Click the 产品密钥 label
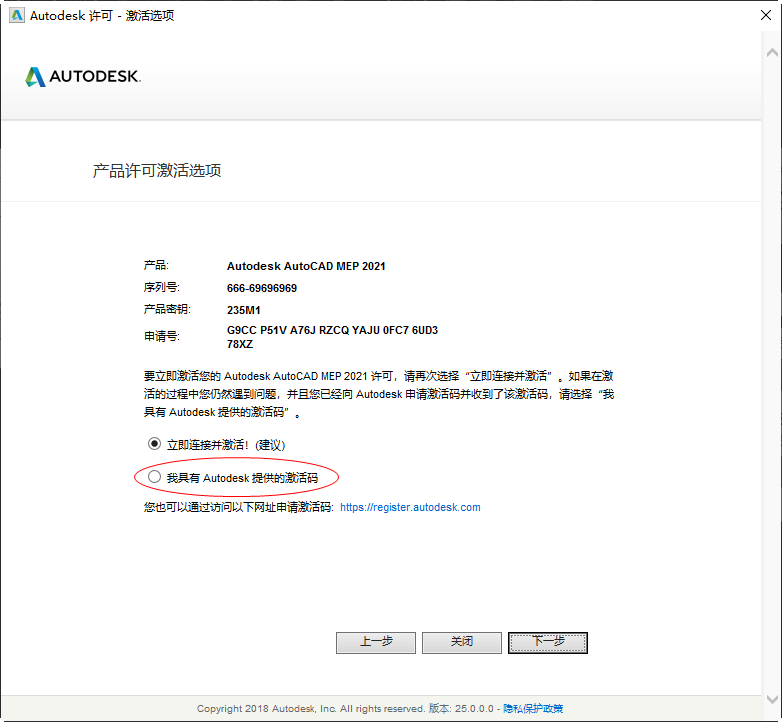The image size is (782, 722). pyautogui.click(x=167, y=309)
